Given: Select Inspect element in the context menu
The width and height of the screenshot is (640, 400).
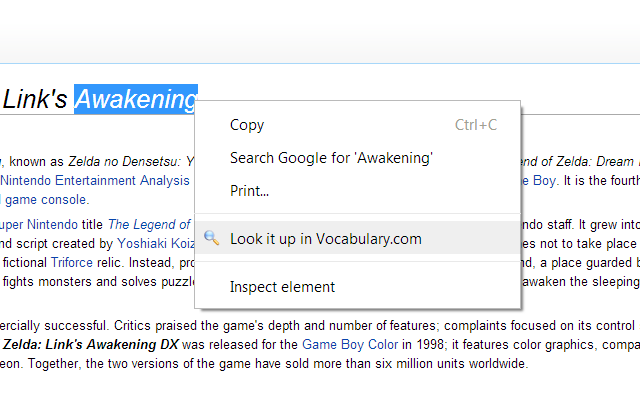Looking at the screenshot, I should (358, 287).
